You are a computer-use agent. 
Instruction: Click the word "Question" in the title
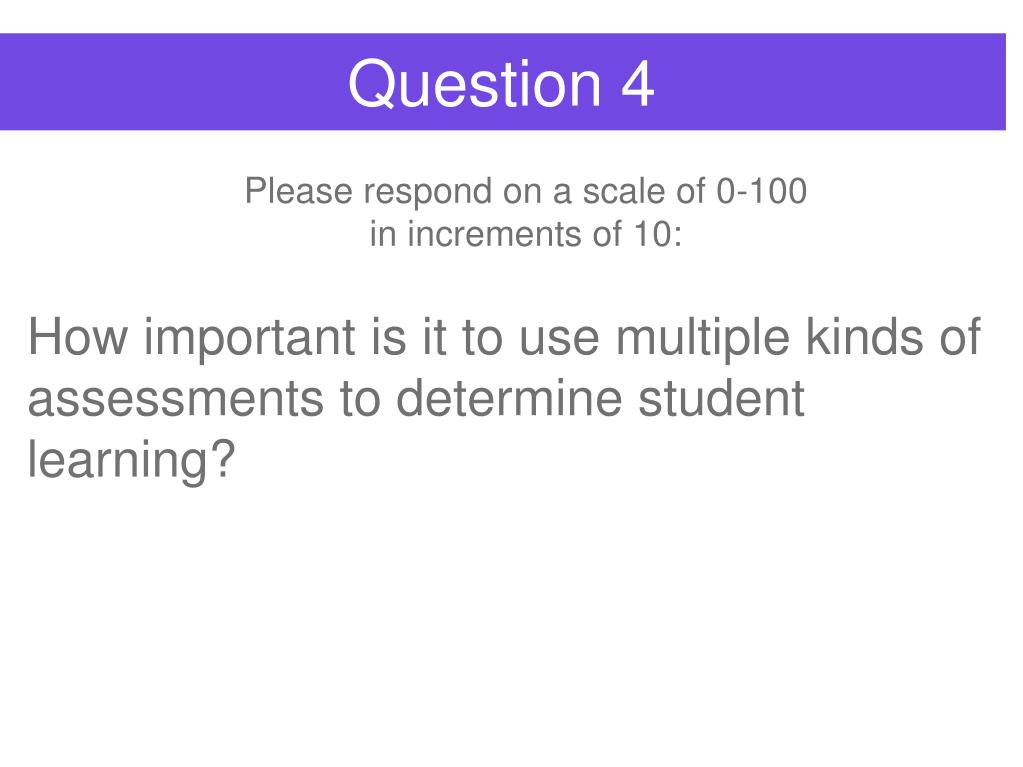point(474,85)
